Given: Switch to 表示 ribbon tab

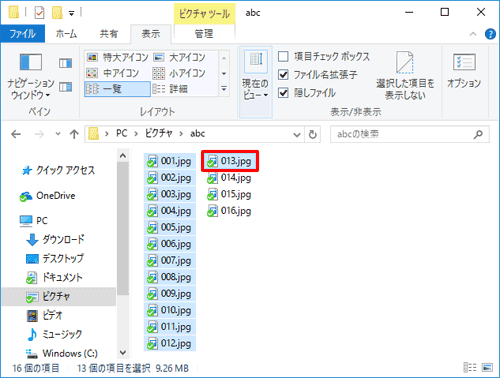Looking at the screenshot, I should (x=151, y=34).
